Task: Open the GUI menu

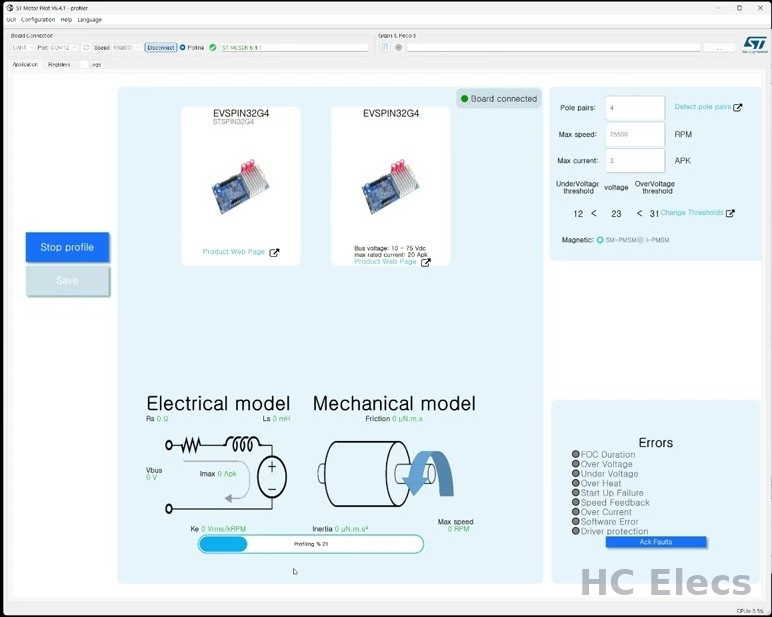Action: [x=11, y=20]
